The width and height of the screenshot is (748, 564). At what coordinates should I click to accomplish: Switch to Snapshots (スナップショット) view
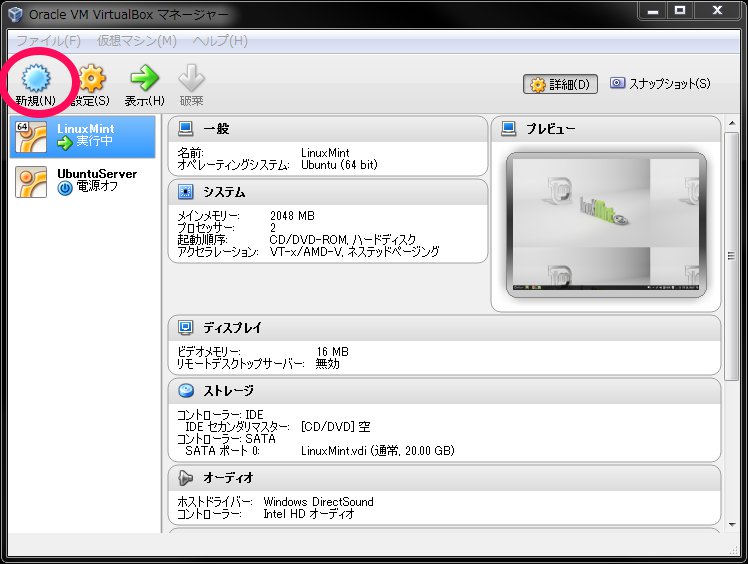click(660, 84)
